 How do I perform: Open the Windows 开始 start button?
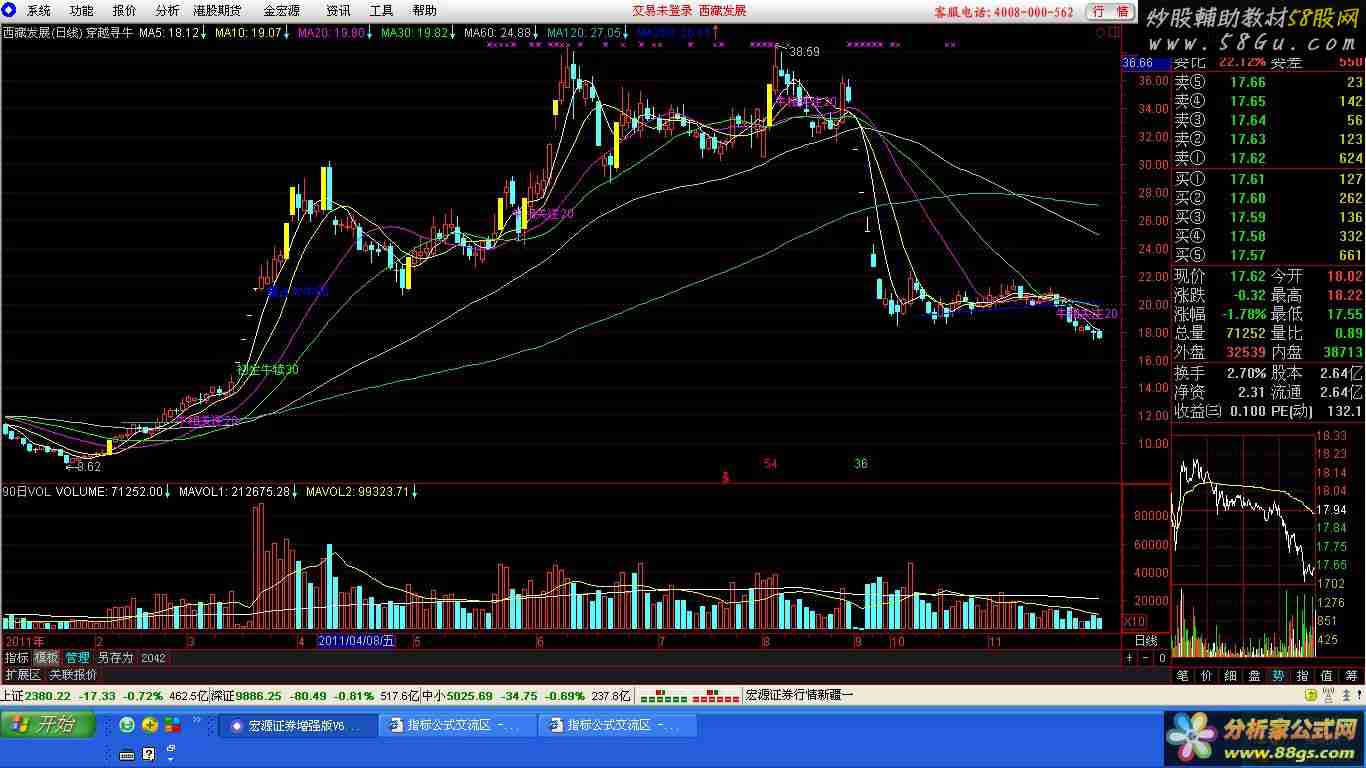coord(48,725)
